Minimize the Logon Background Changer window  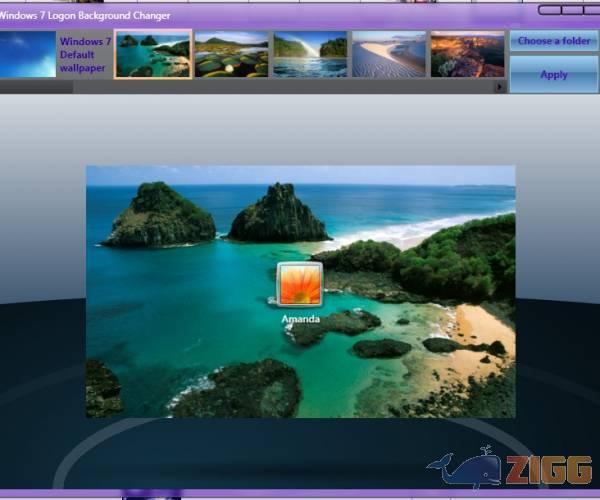[x=549, y=10]
